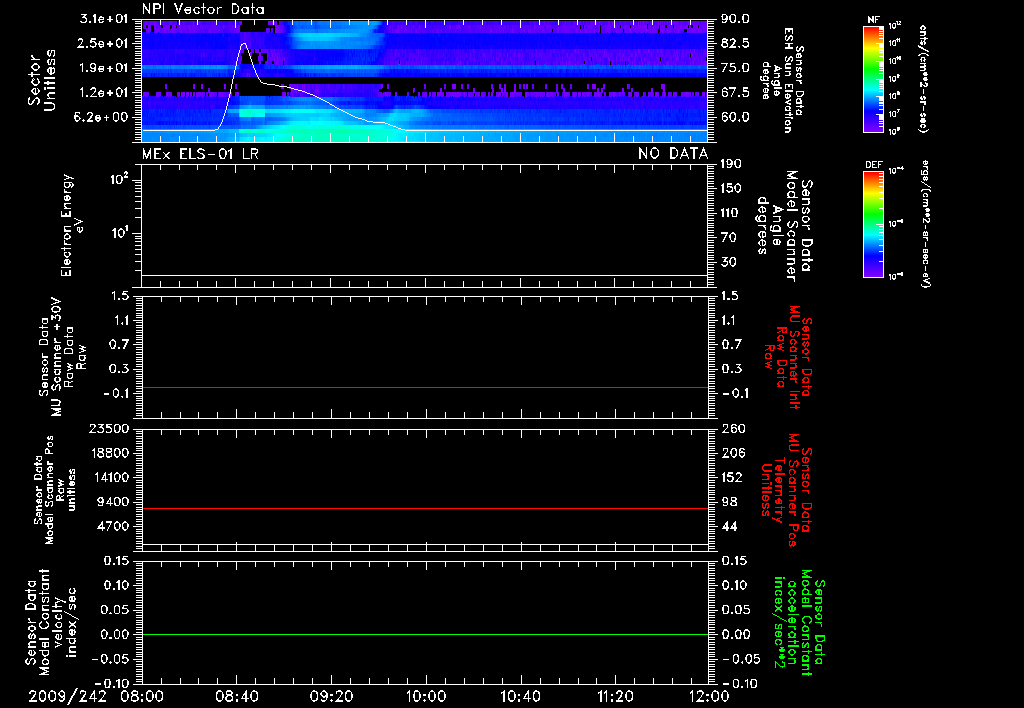
Task: Click the '10:00' time axis label
Action: [x=425, y=696]
